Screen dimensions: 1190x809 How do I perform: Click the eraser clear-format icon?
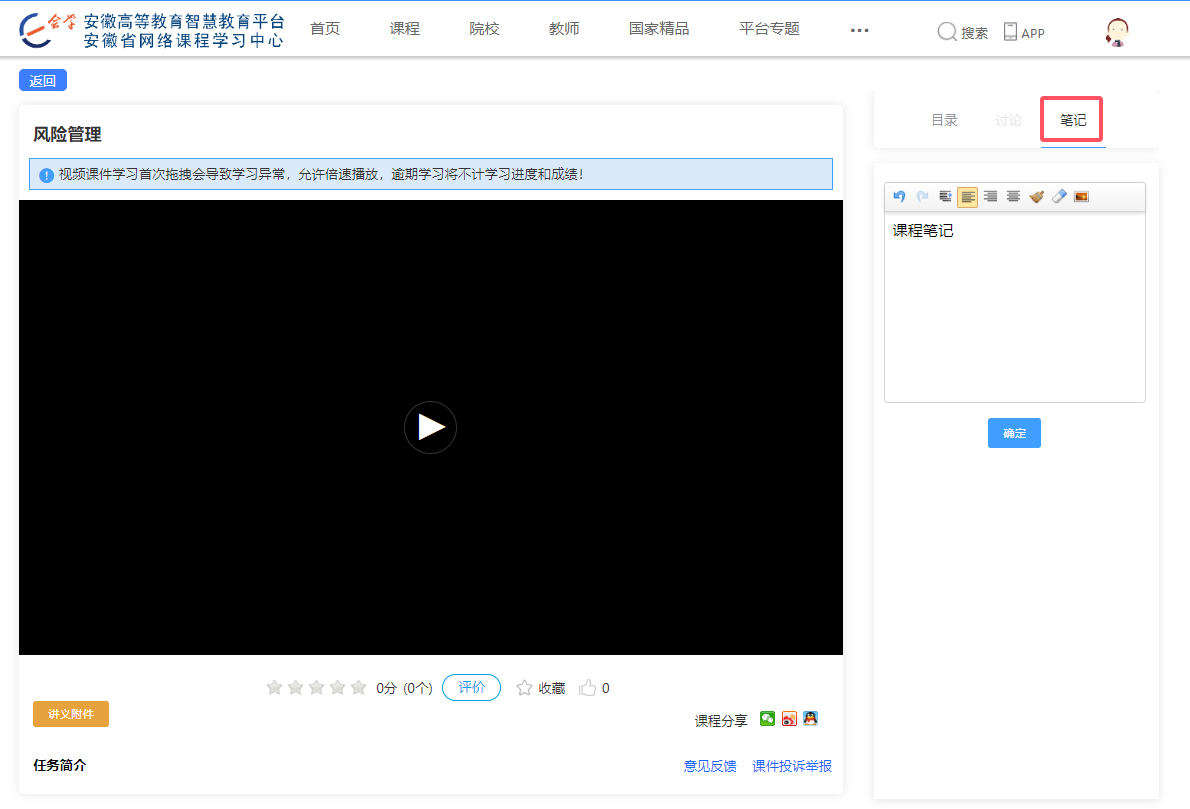[x=1059, y=197]
